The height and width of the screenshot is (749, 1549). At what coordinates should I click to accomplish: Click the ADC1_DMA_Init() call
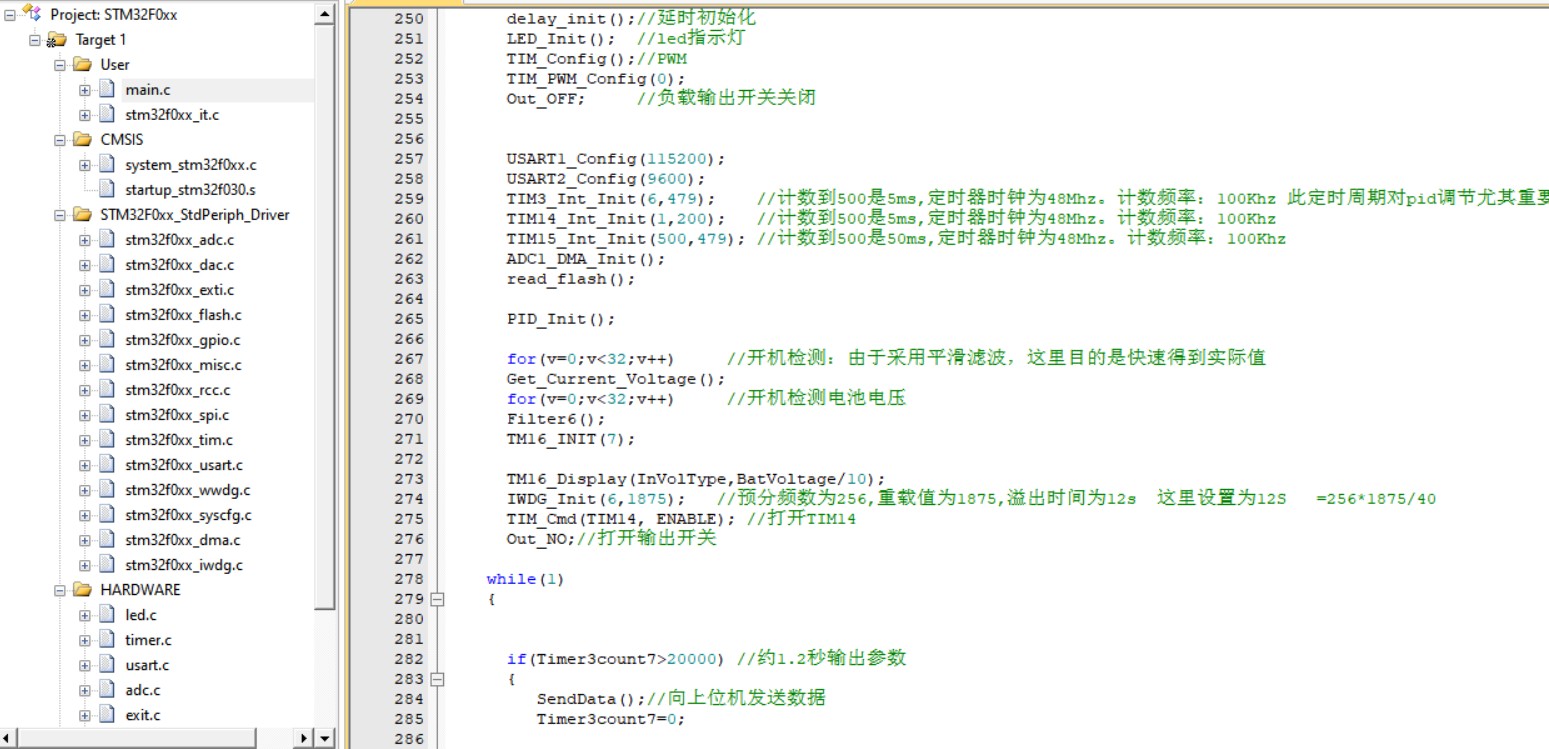(586, 259)
